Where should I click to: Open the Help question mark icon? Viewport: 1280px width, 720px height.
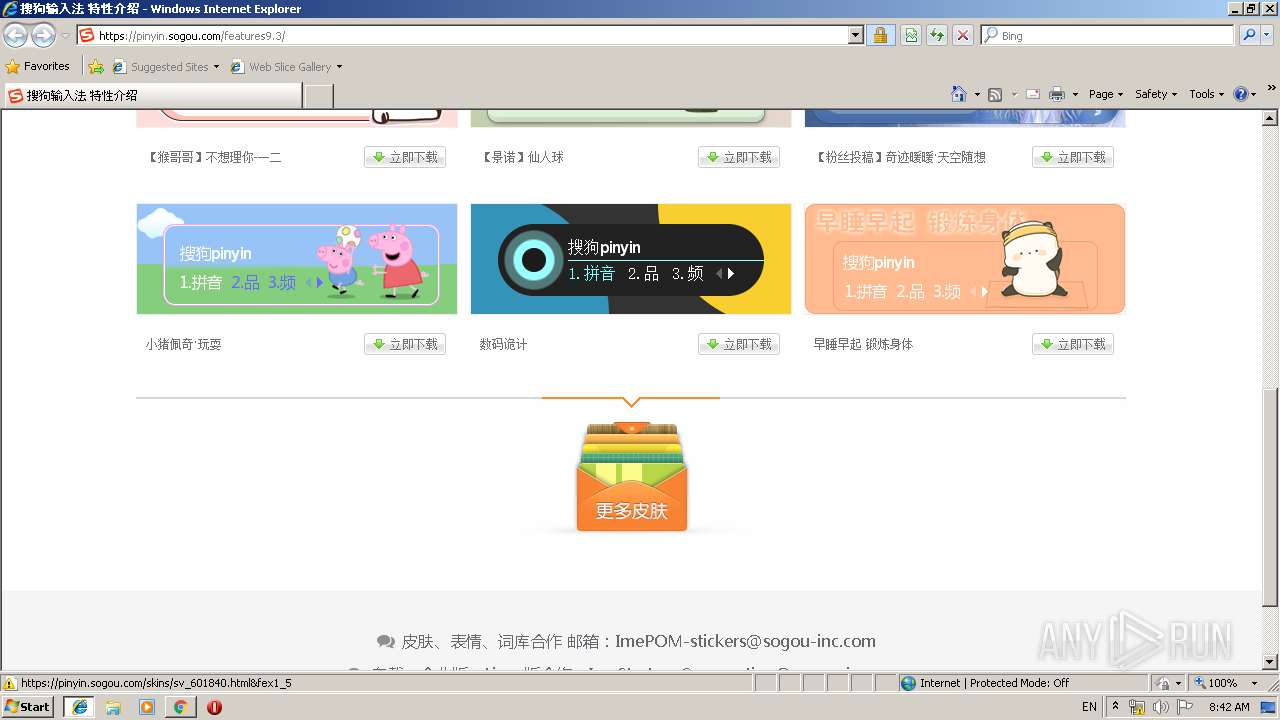(1241, 94)
